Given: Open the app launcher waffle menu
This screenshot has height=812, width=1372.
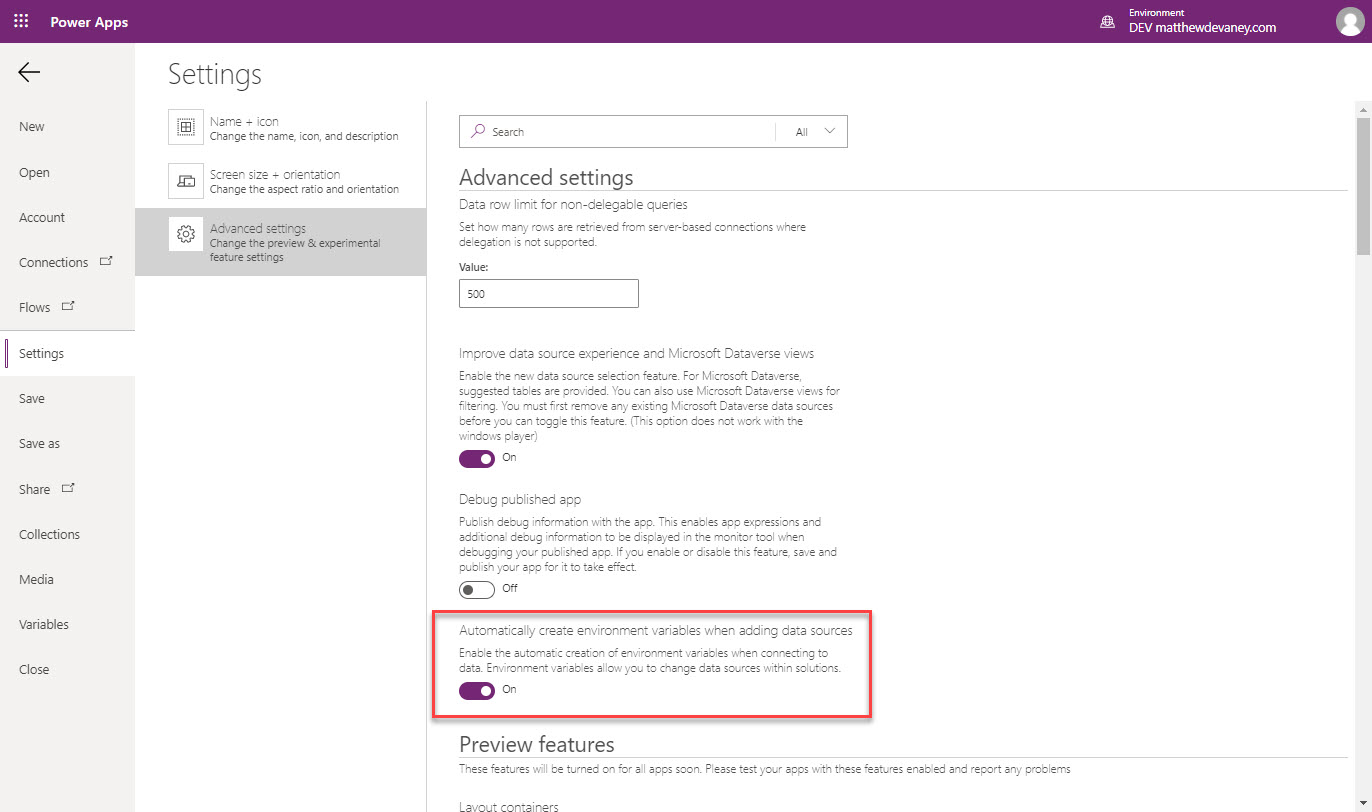Looking at the screenshot, I should coord(21,20).
